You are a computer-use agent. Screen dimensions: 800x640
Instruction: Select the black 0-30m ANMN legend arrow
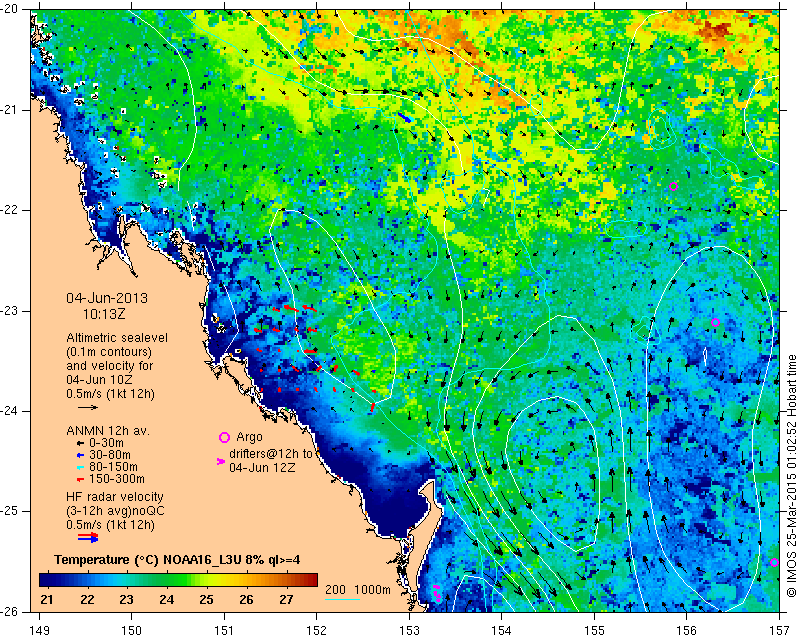80,443
